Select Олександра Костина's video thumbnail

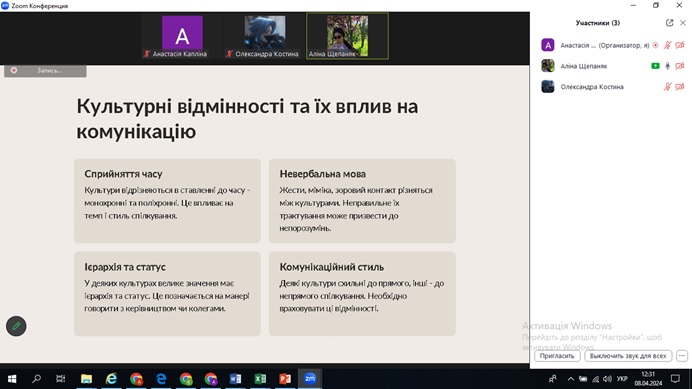click(265, 36)
